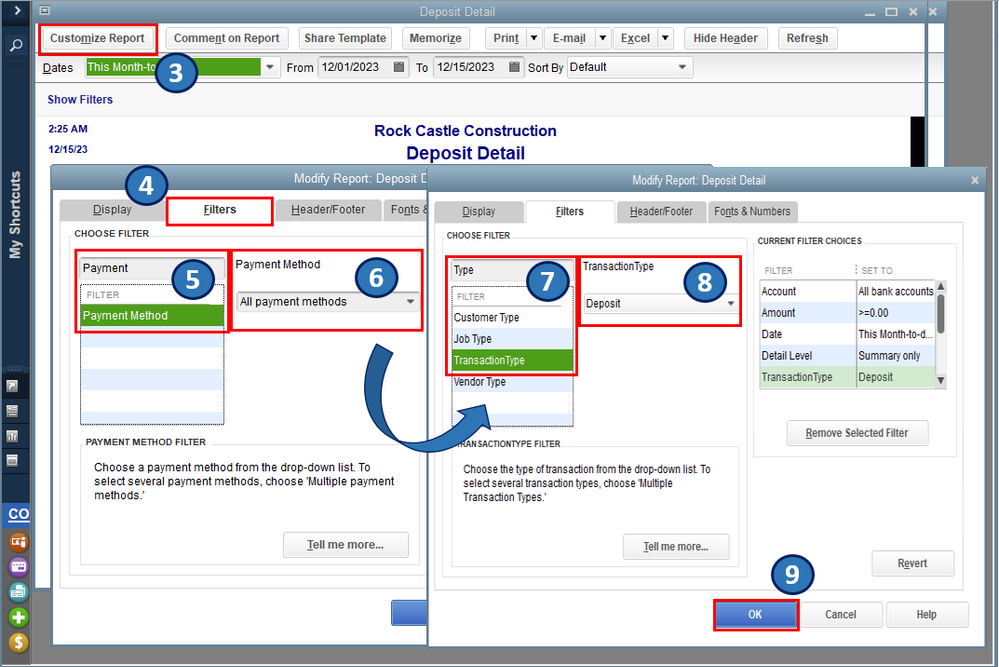This screenshot has height=667, width=999.
Task: Click the orange payroll person sidebar icon
Action: pyautogui.click(x=18, y=542)
